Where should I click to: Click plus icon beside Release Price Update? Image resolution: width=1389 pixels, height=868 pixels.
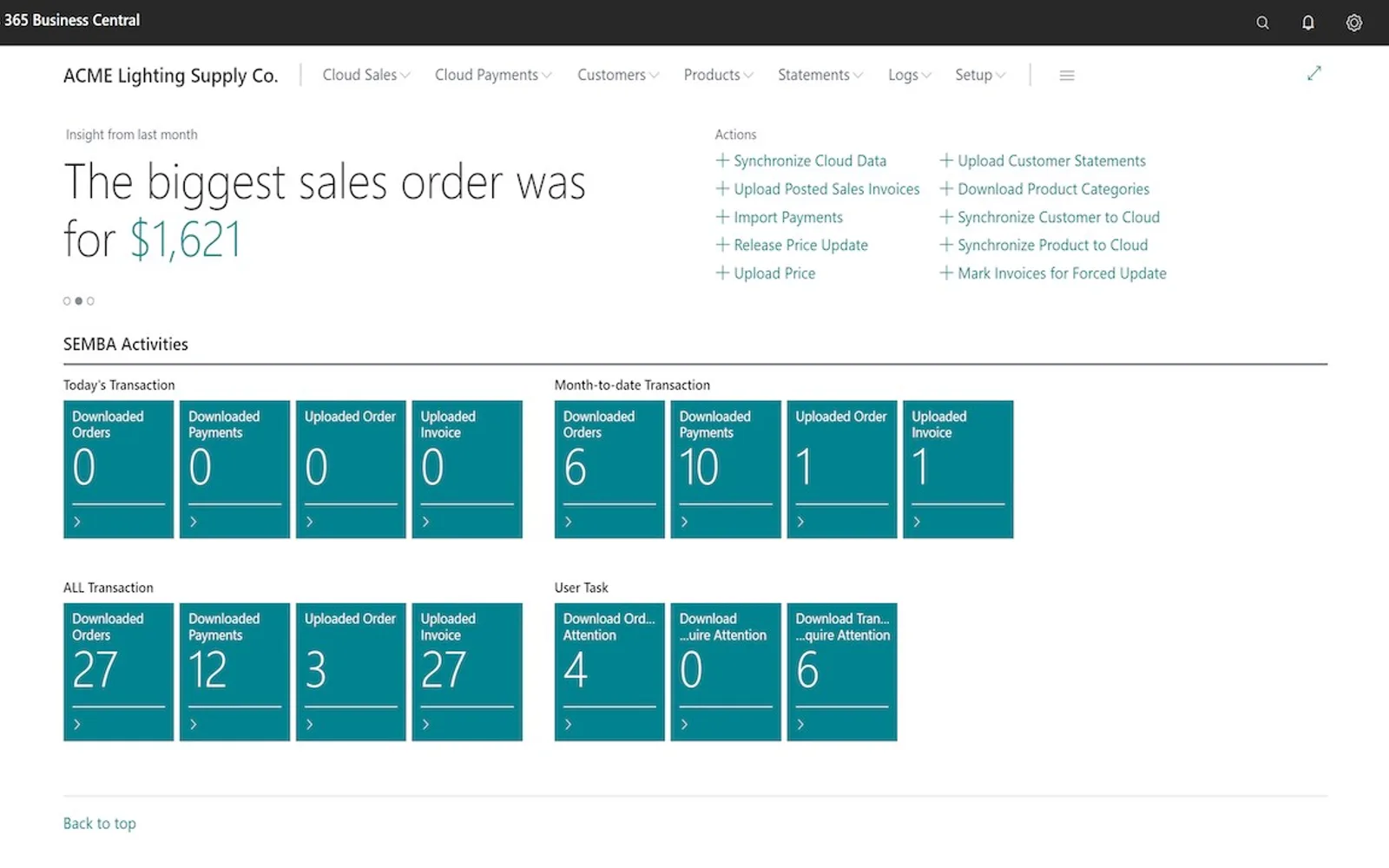tap(722, 245)
